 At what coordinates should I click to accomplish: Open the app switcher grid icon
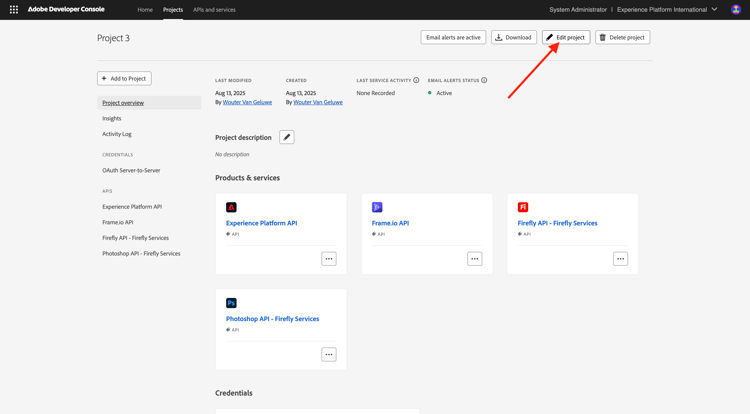pos(14,10)
